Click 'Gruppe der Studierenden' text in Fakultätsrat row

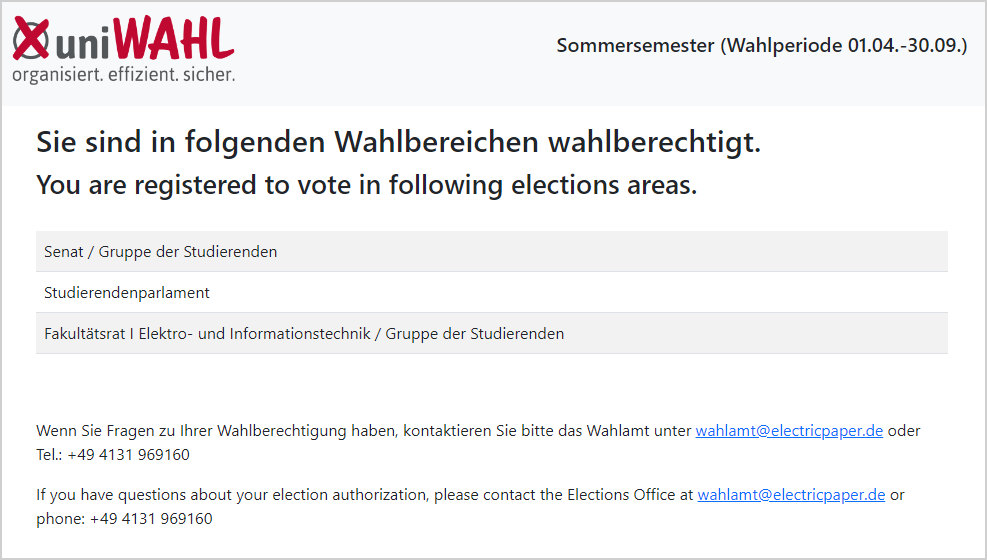click(x=475, y=334)
